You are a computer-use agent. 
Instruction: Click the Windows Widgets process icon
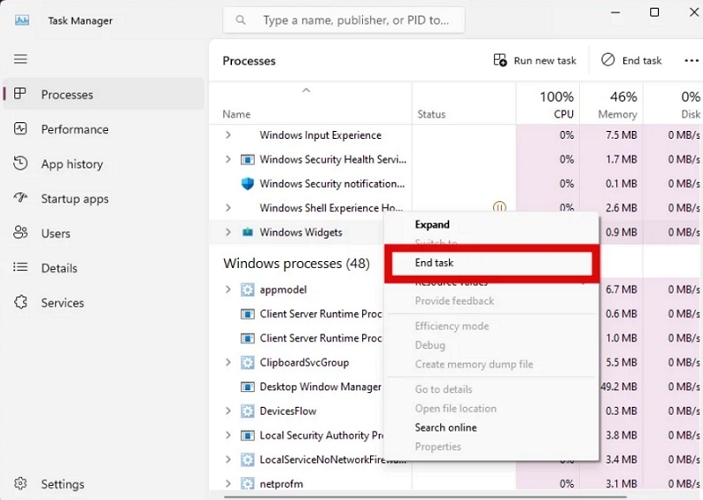tap(247, 232)
